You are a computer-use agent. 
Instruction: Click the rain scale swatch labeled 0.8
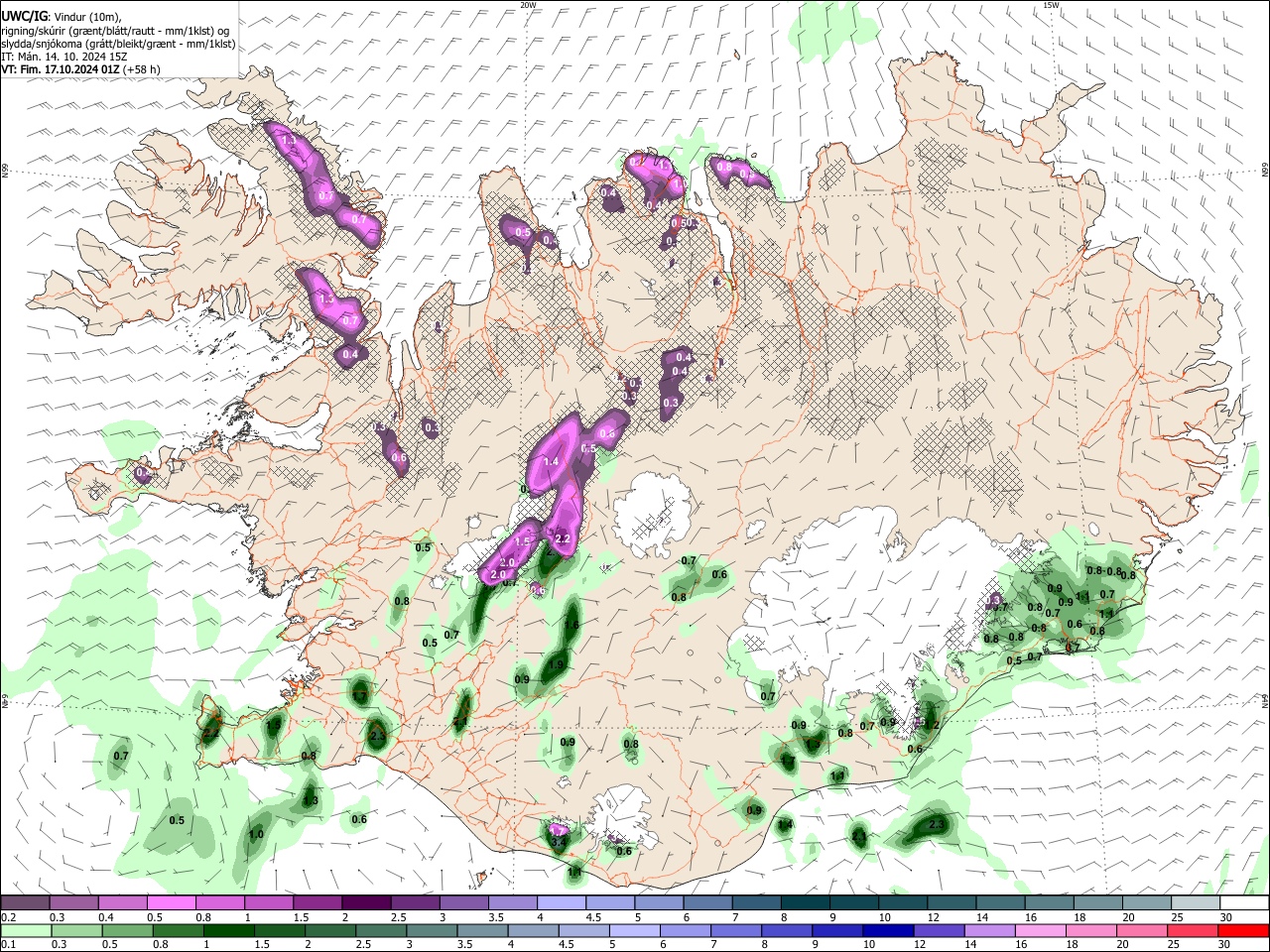point(178,930)
